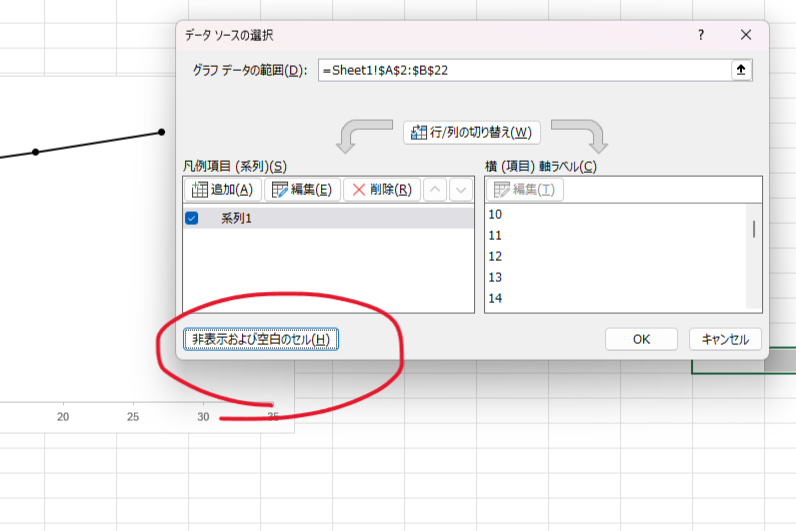Move series up with the up arrow
The height and width of the screenshot is (531, 796).
click(435, 190)
